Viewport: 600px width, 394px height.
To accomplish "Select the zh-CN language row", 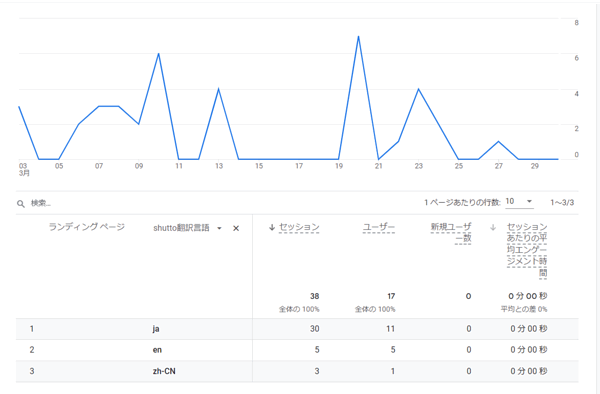I will [297, 371].
